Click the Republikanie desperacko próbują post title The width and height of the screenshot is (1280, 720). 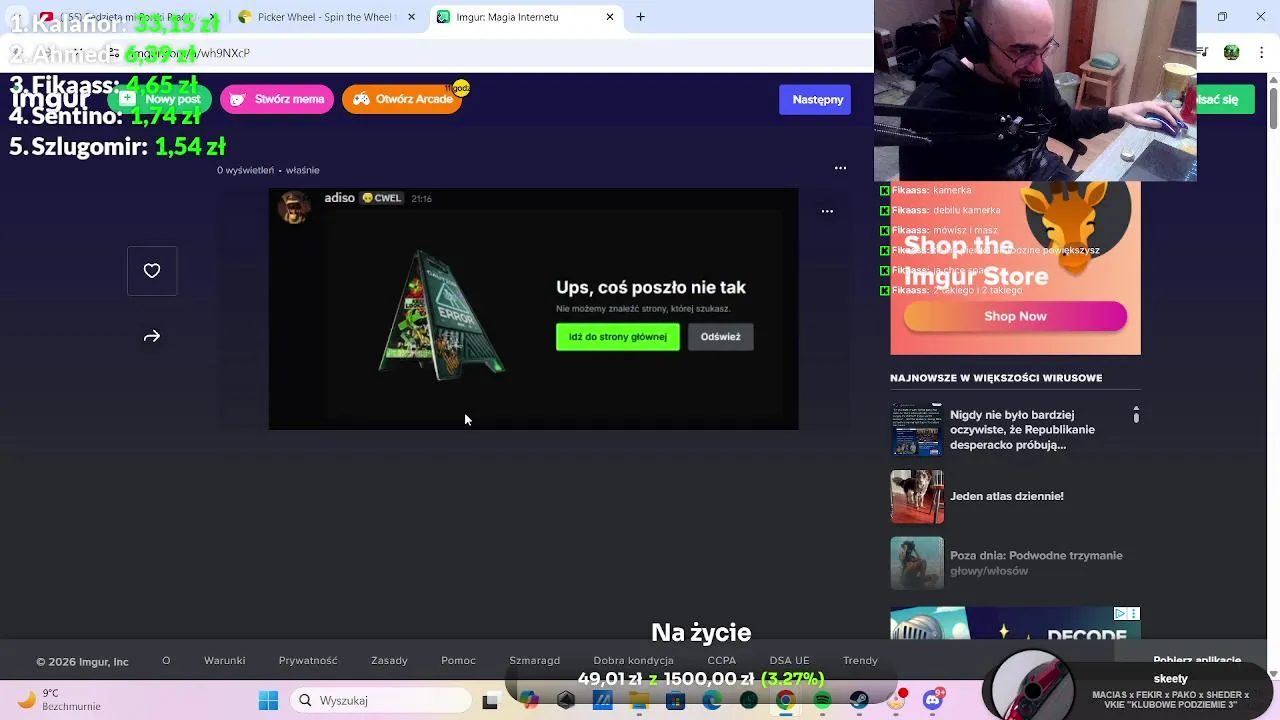pos(1022,430)
